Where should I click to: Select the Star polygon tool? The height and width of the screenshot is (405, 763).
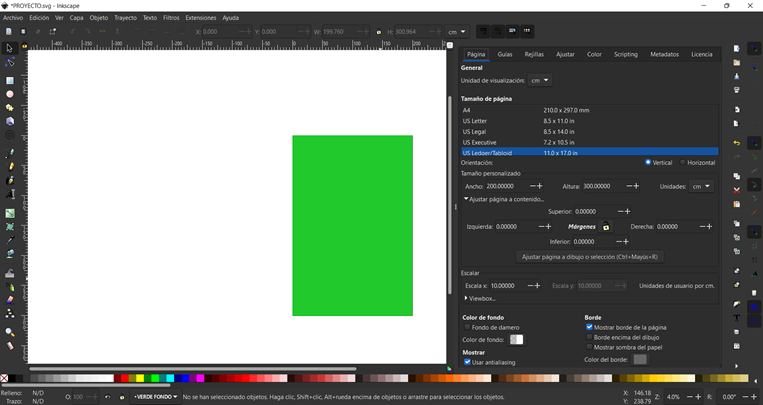10,108
